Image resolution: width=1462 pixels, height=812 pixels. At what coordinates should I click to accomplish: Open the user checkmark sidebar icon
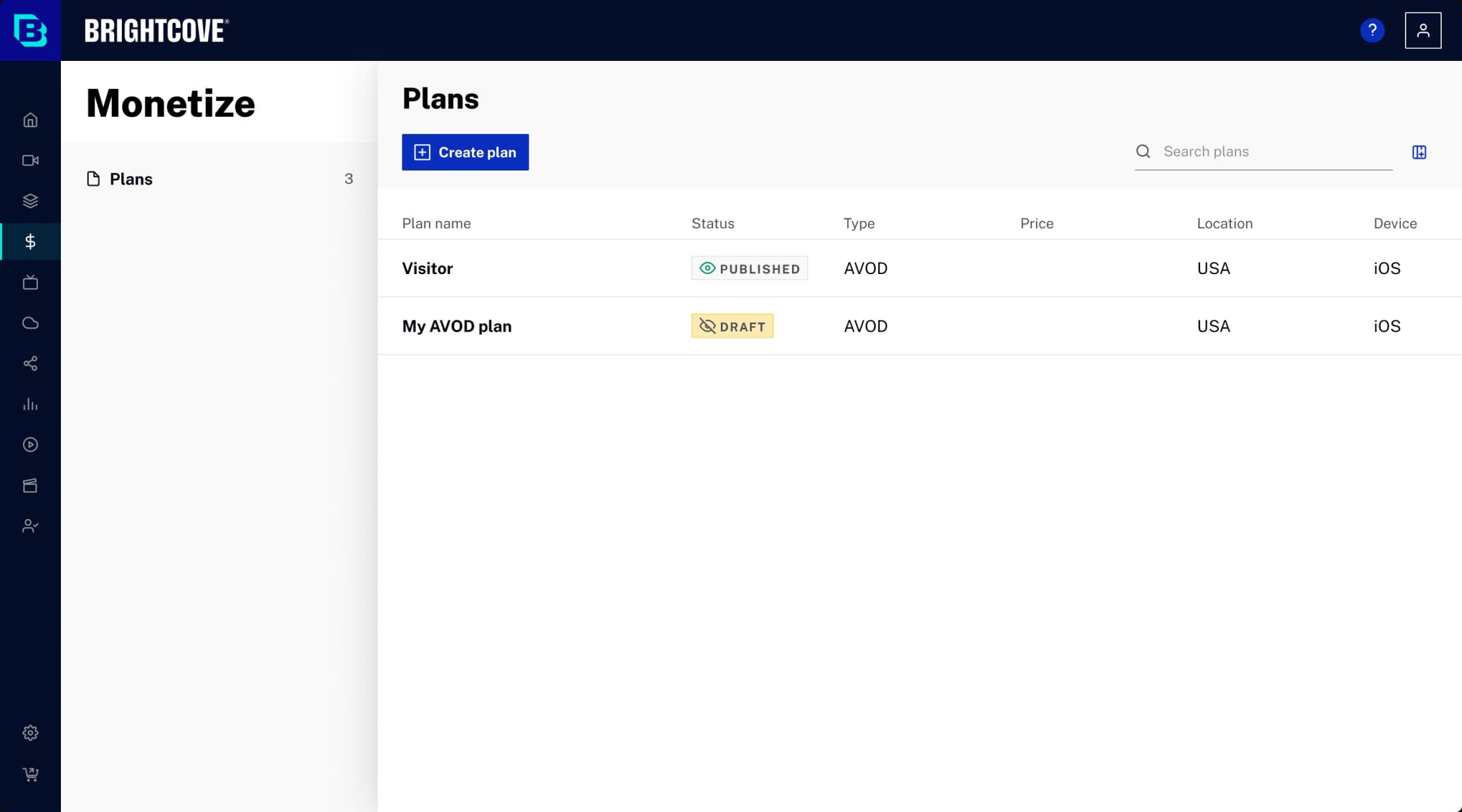coord(30,526)
